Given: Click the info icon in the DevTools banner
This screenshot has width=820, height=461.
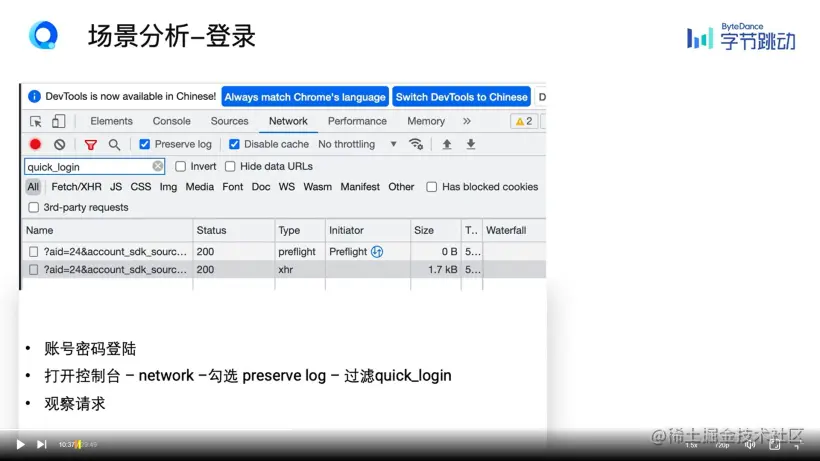Looking at the screenshot, I should (34, 96).
